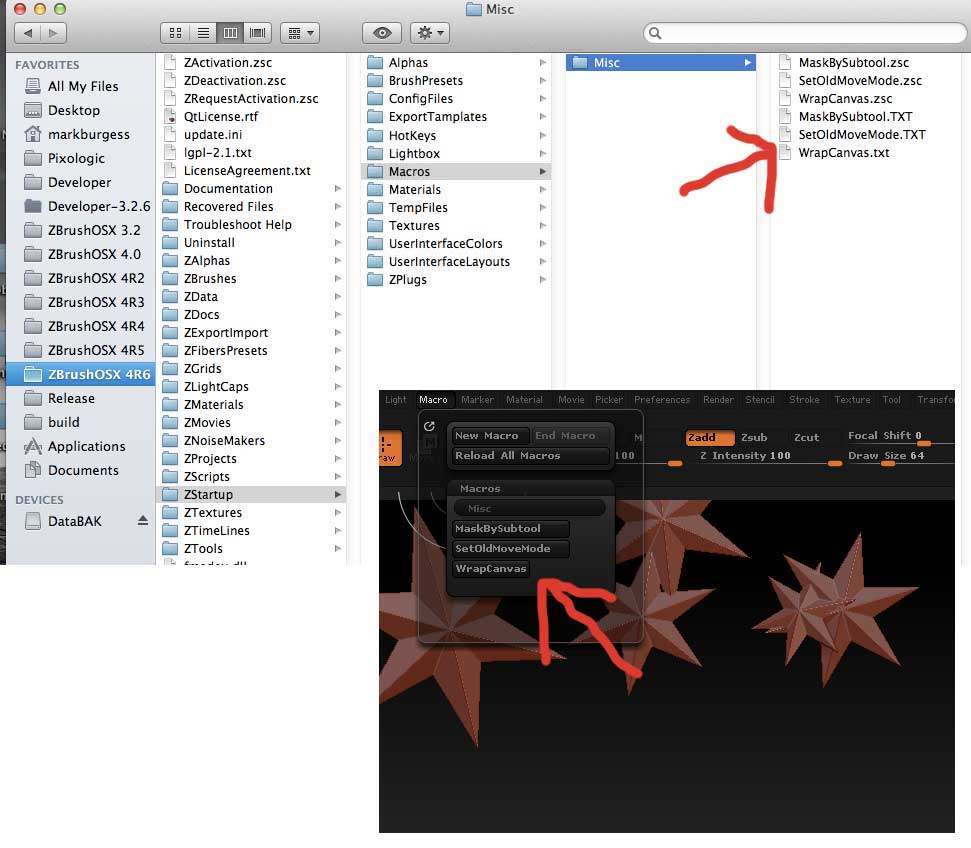The height and width of the screenshot is (848, 971).
Task: Expand the Alphas folder arrow
Action: point(542,63)
